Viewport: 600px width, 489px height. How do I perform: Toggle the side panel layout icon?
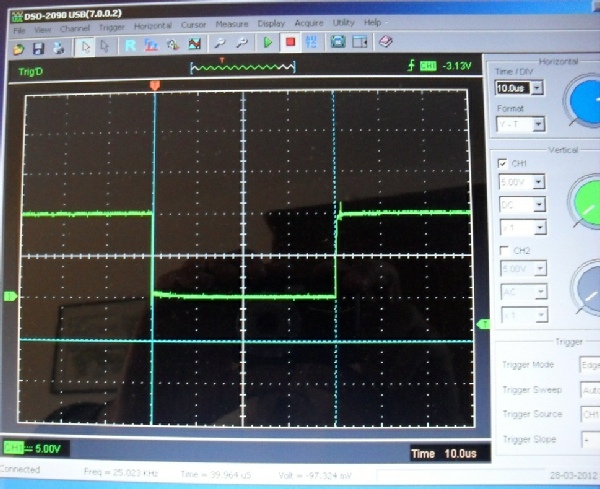coord(360,41)
